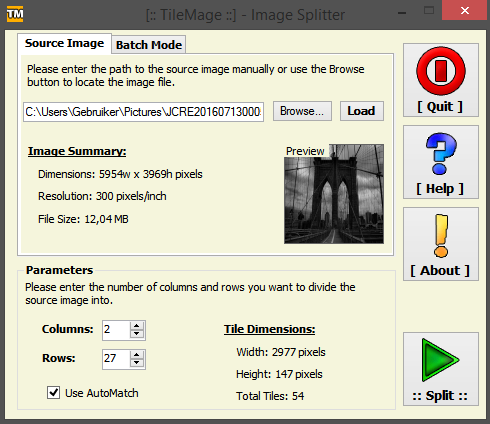
Task: Click the red Quit power icon
Action: pos(441,71)
